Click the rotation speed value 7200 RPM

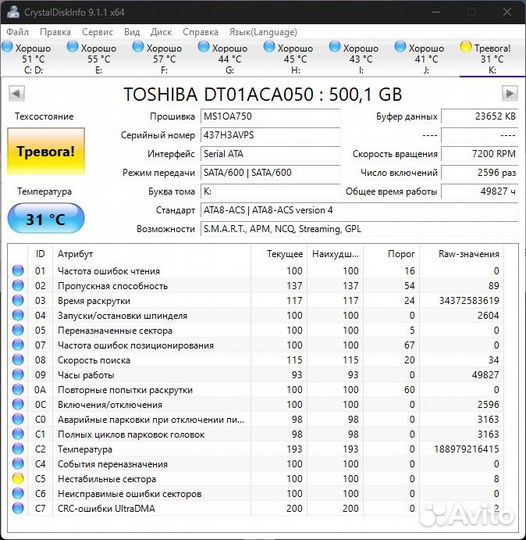(x=479, y=154)
